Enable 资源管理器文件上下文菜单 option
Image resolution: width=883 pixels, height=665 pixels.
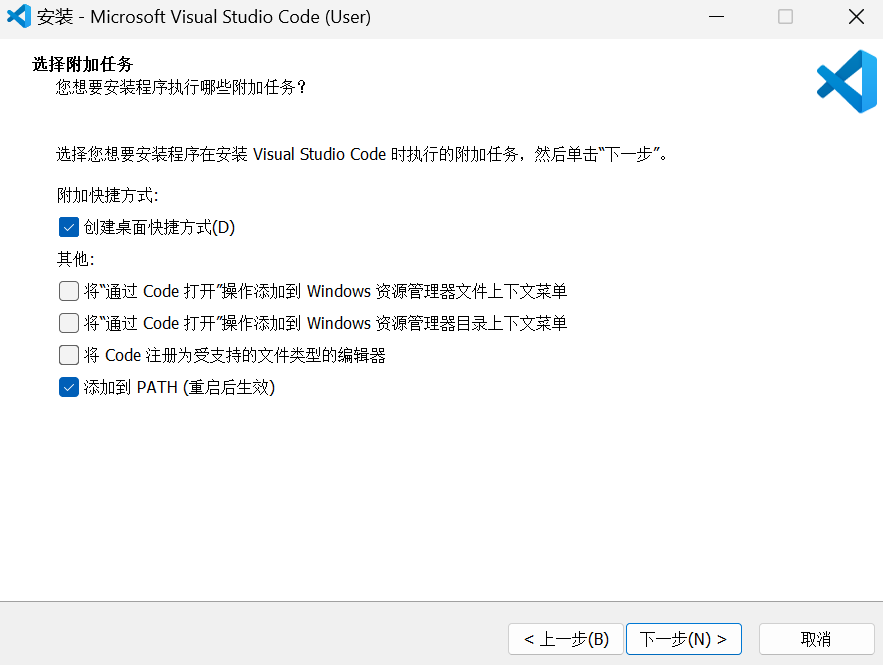pos(69,291)
